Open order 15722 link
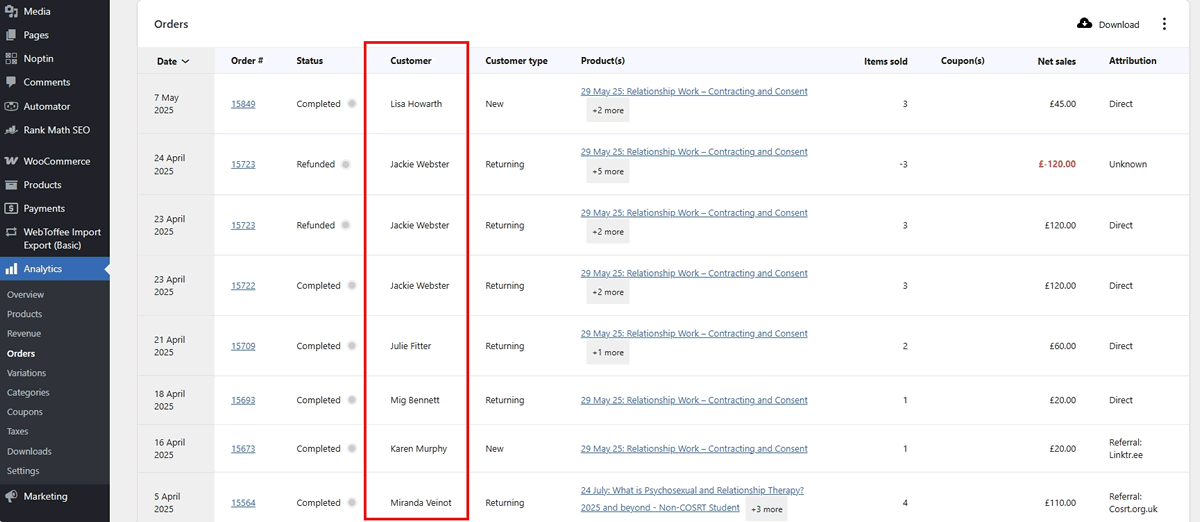 coord(243,286)
